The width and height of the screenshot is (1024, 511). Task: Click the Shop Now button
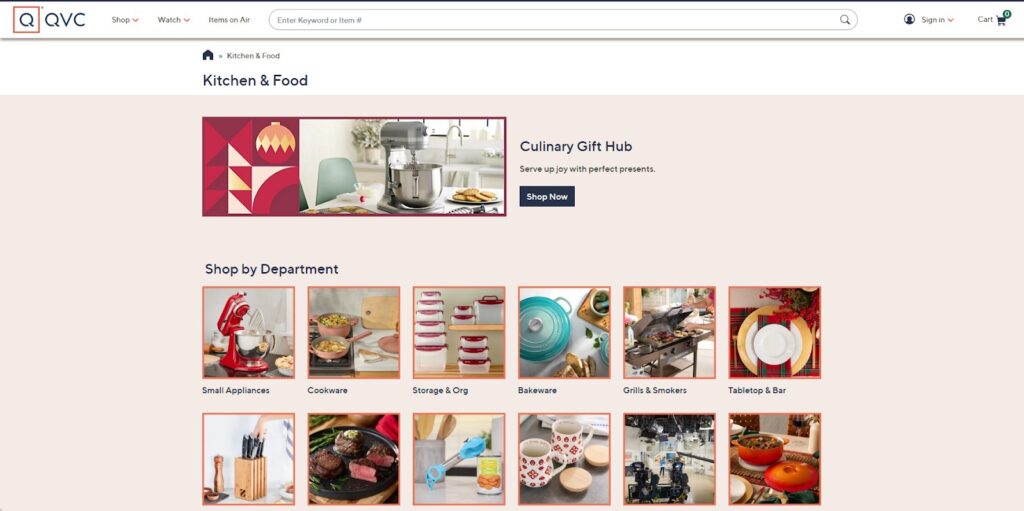pos(547,196)
